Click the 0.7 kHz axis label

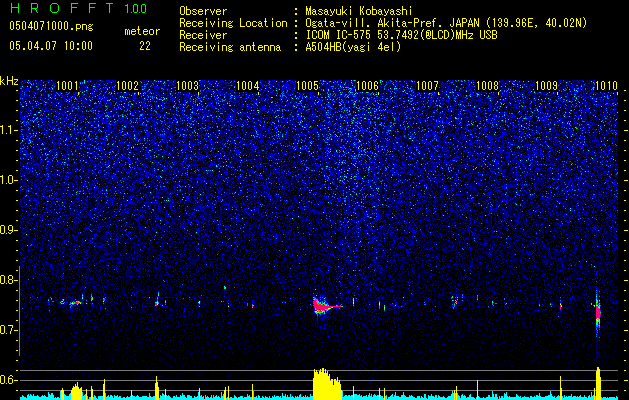(x=9, y=330)
